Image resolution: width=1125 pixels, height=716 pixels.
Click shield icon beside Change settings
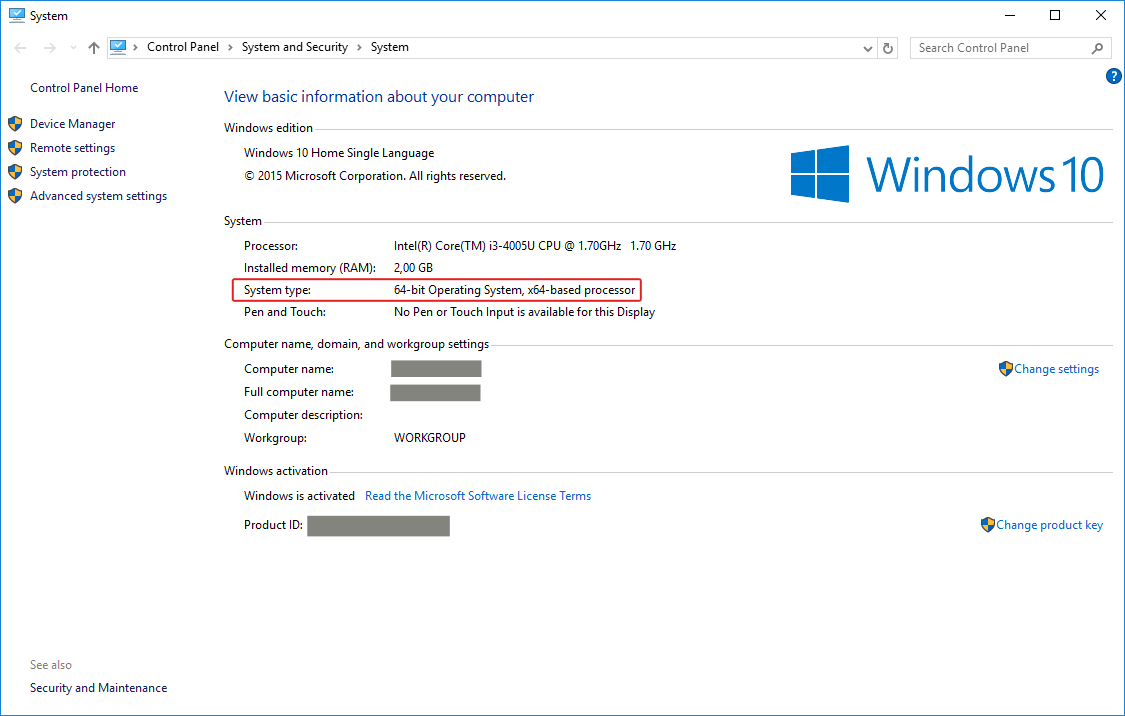point(1005,369)
